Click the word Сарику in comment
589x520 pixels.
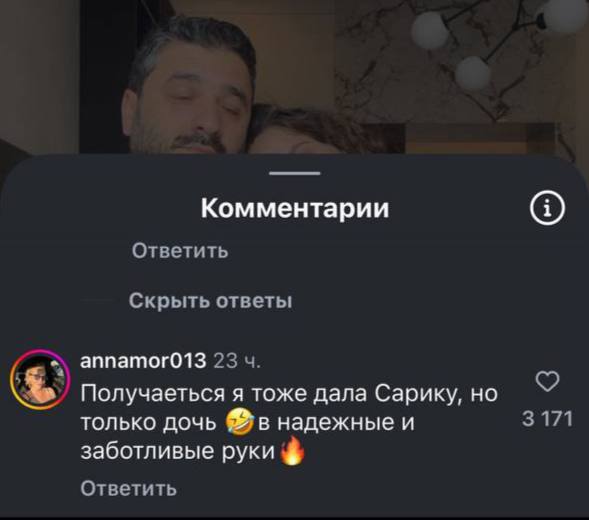pos(415,395)
